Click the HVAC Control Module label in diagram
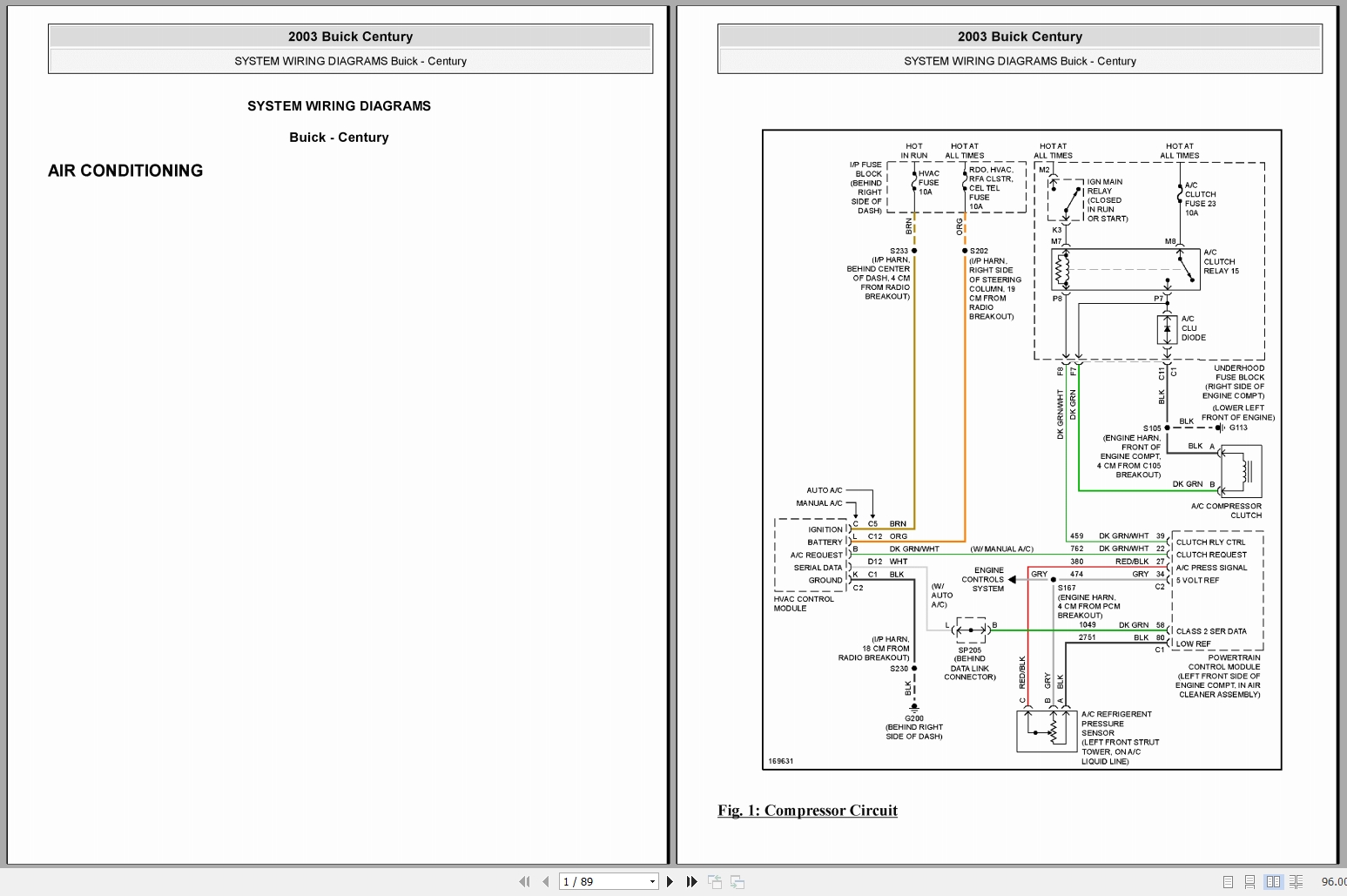This screenshot has width=1347, height=896. tap(803, 603)
